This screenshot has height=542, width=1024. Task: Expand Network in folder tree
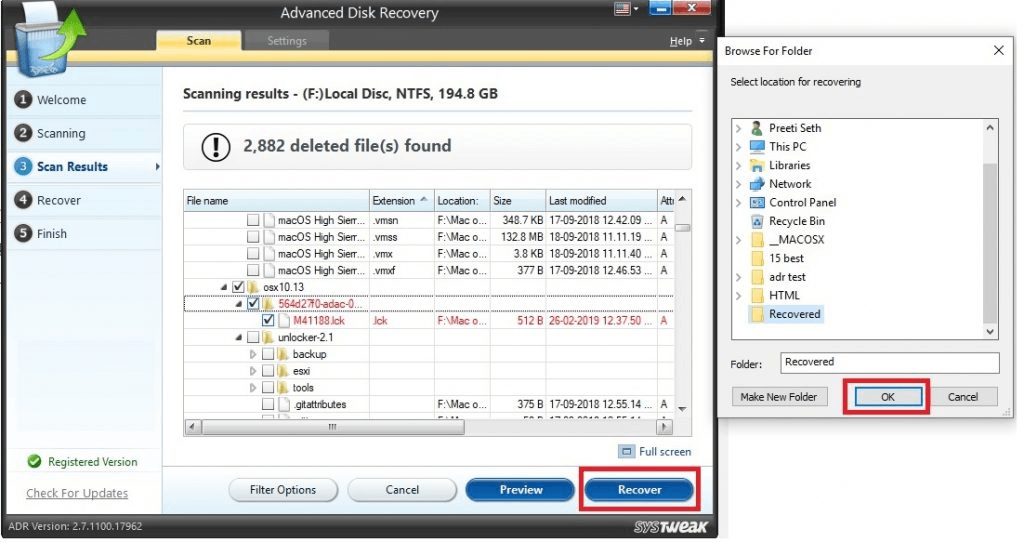(739, 184)
